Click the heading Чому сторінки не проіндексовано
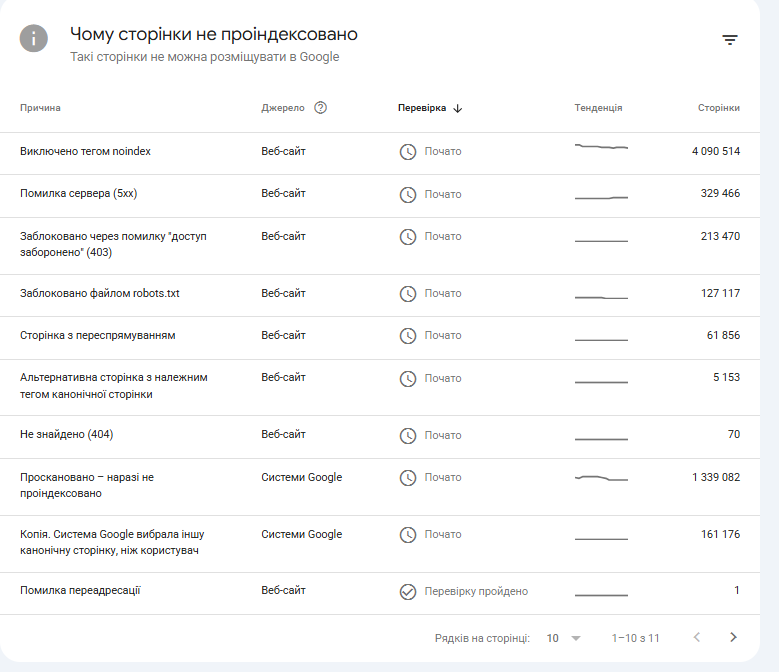Viewport: 779px width, 672px height. click(x=214, y=34)
